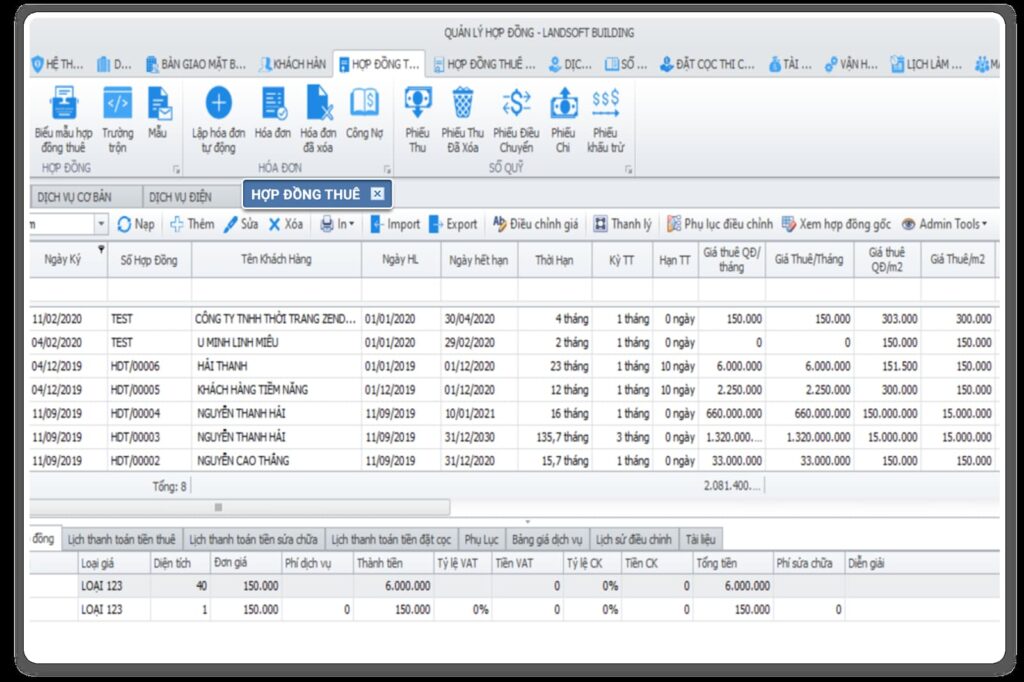This screenshot has width=1024, height=682.
Task: Open the KHÁCH HÀN ribbon tab
Action: tap(293, 64)
